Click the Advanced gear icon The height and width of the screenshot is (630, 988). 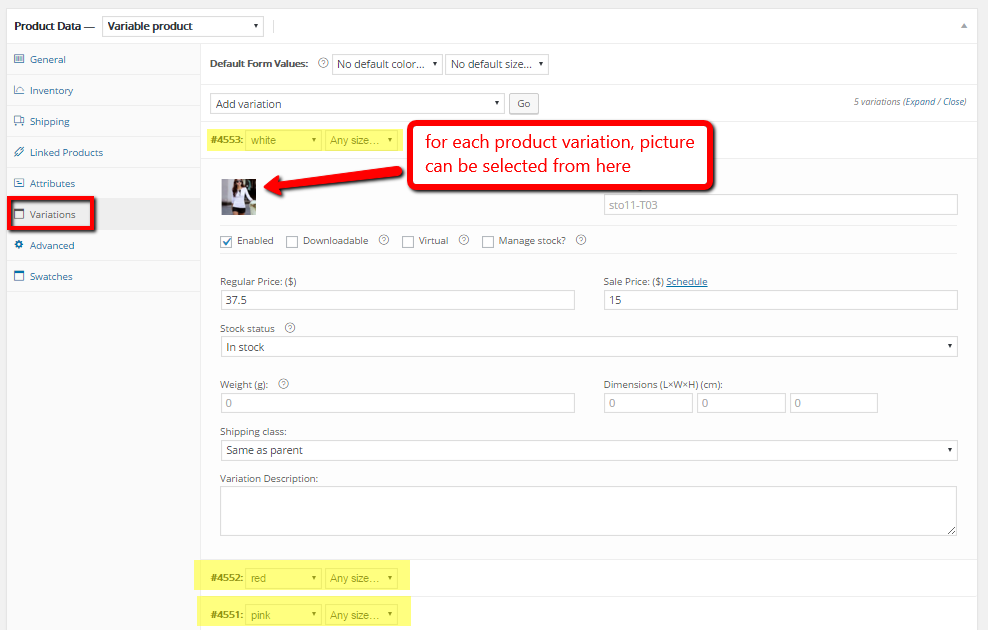coord(19,244)
